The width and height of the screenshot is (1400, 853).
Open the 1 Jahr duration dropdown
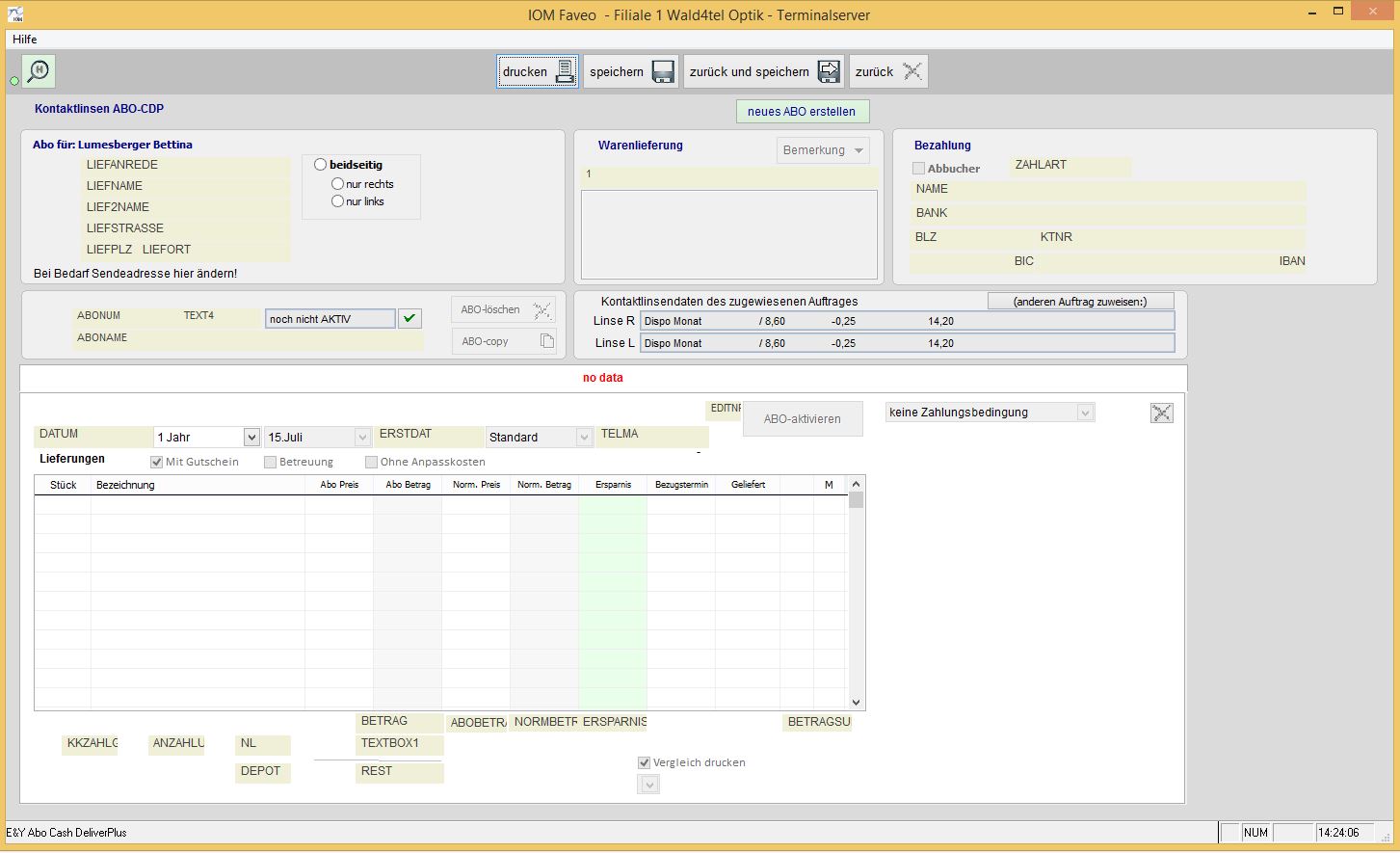(x=251, y=438)
